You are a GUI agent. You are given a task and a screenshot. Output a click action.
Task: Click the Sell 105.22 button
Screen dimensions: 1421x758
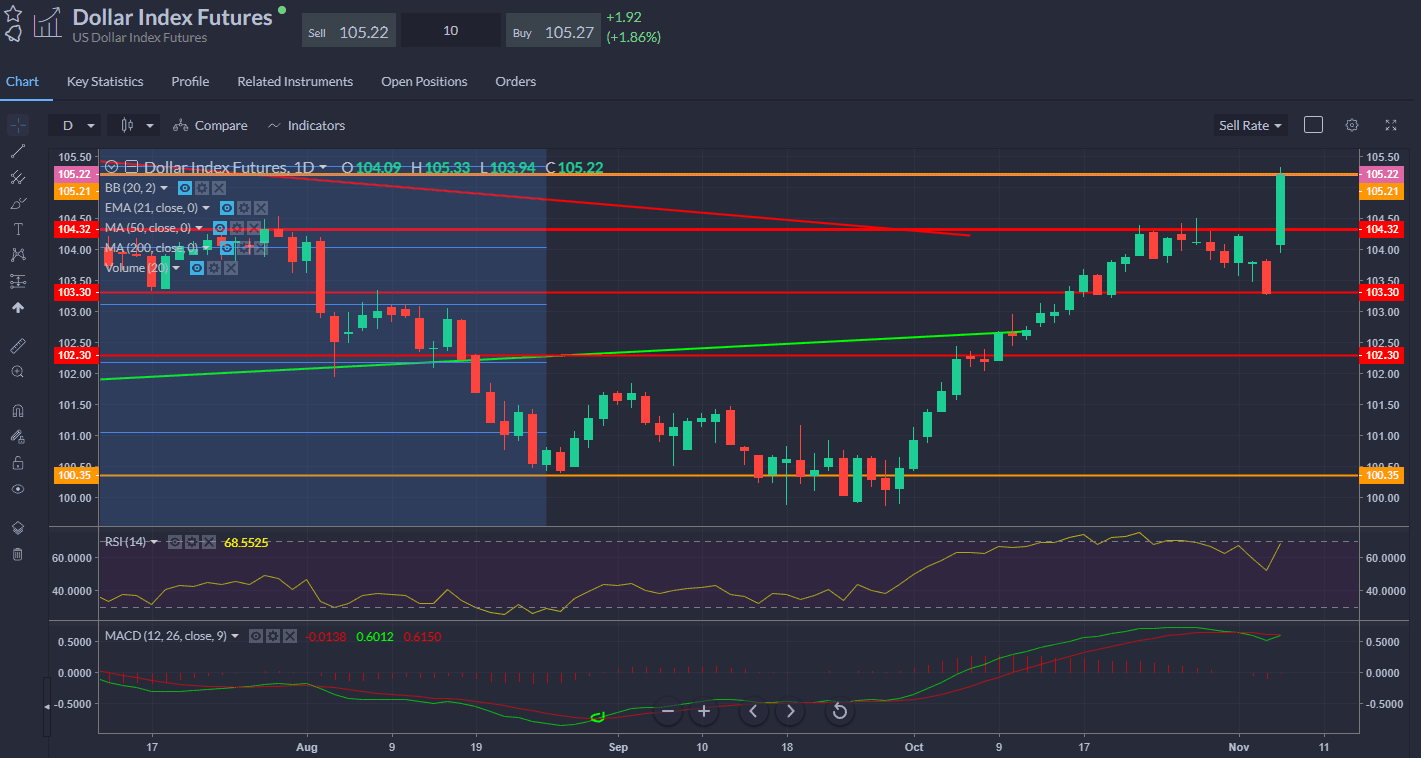tap(349, 31)
